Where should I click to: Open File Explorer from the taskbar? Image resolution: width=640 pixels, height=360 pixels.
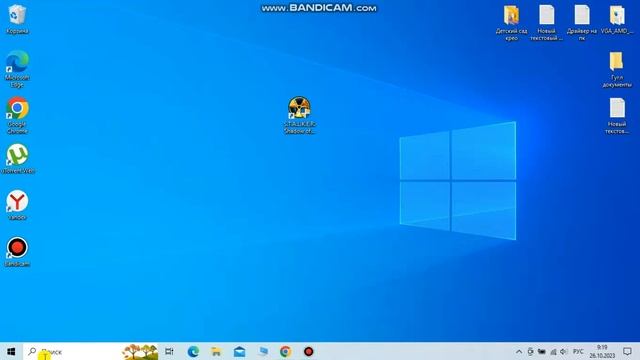click(216, 351)
